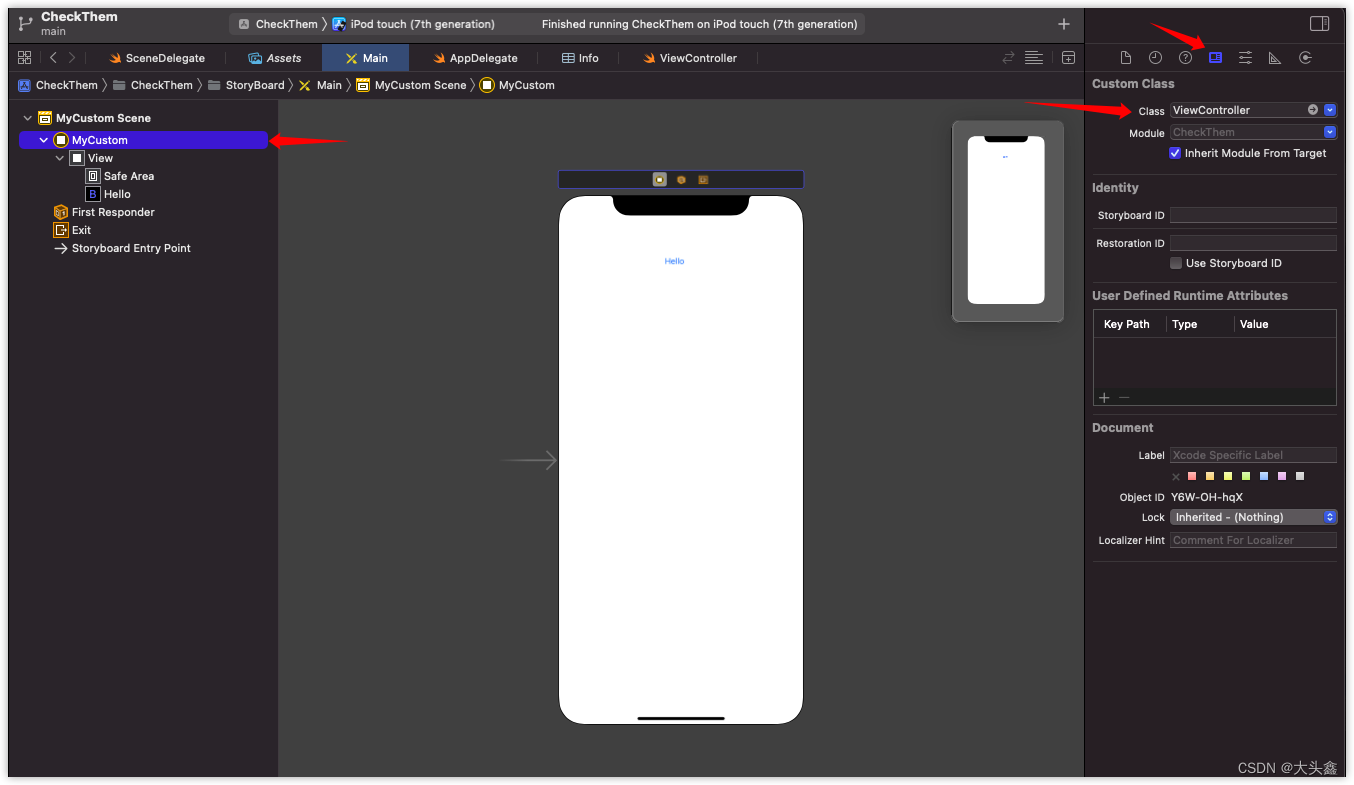Clear the document label color
The width and height of the screenshot is (1354, 785).
pyautogui.click(x=1176, y=476)
